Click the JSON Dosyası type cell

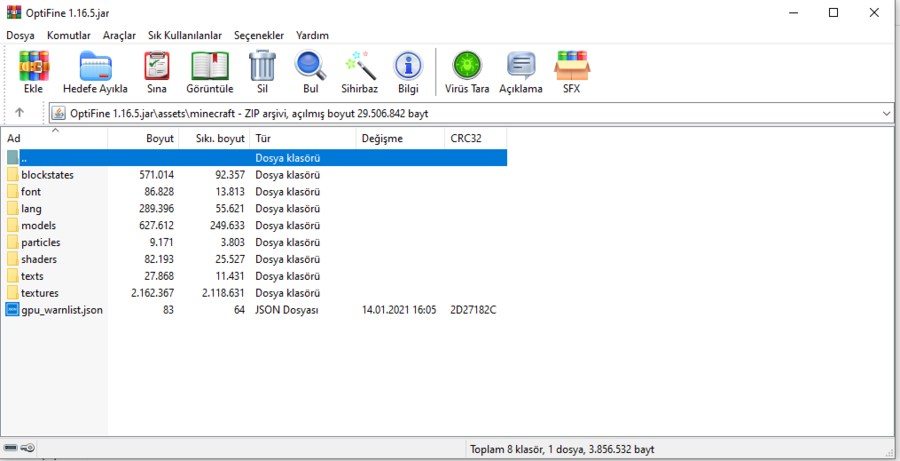pos(287,310)
